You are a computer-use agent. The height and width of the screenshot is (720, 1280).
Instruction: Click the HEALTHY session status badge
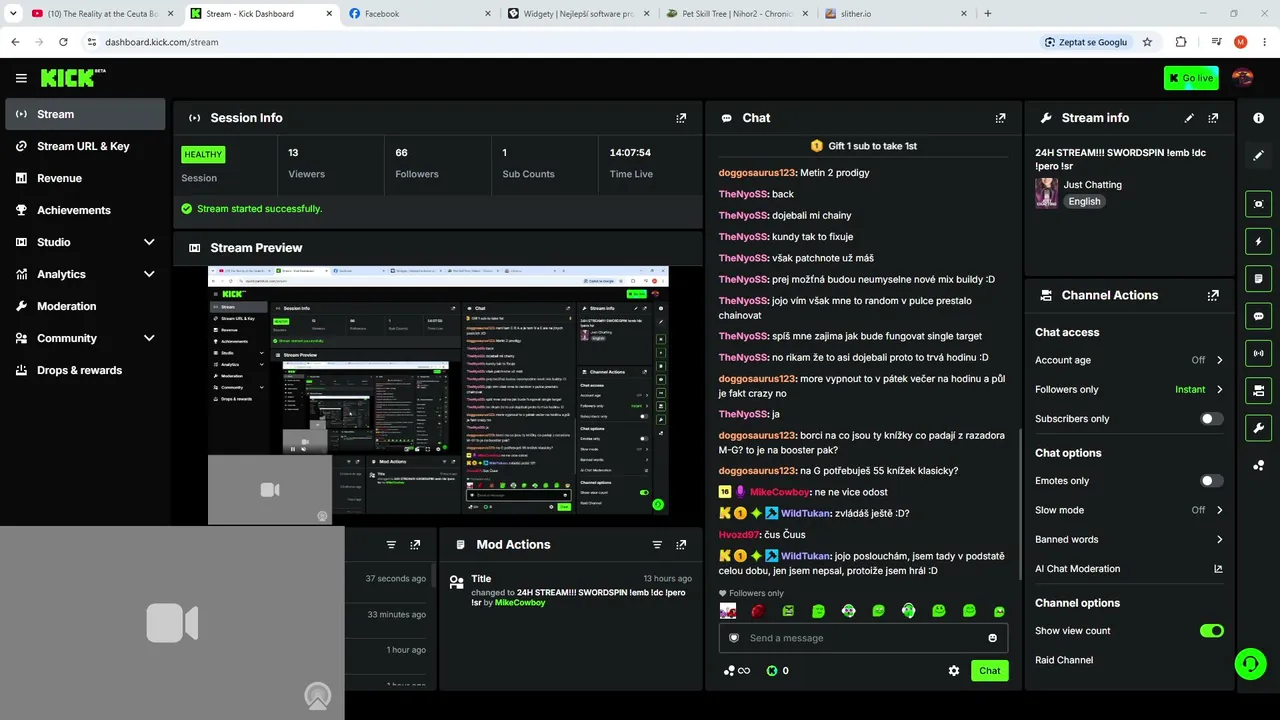coord(203,155)
